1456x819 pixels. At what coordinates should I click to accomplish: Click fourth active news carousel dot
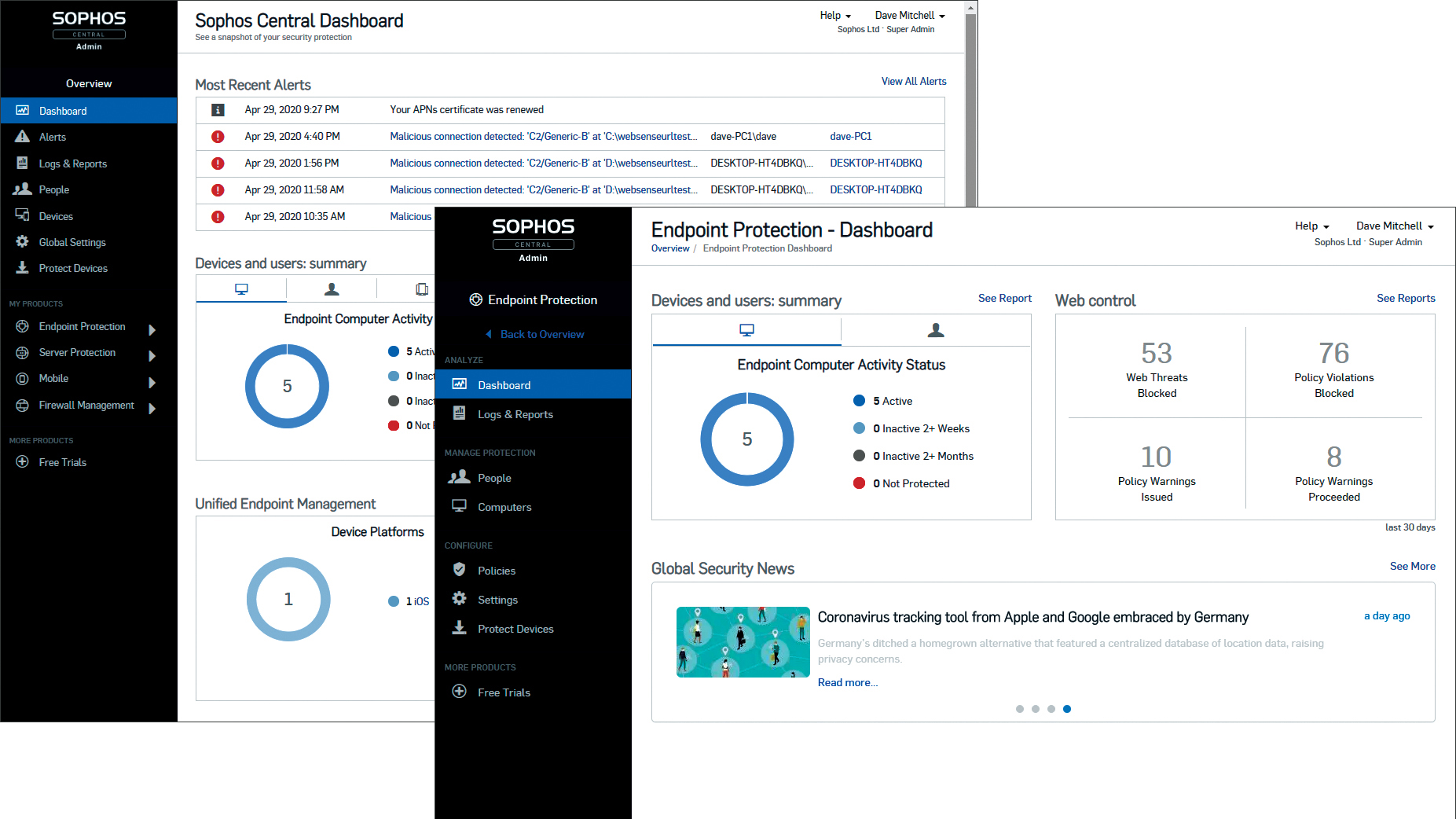pyautogui.click(x=1067, y=709)
